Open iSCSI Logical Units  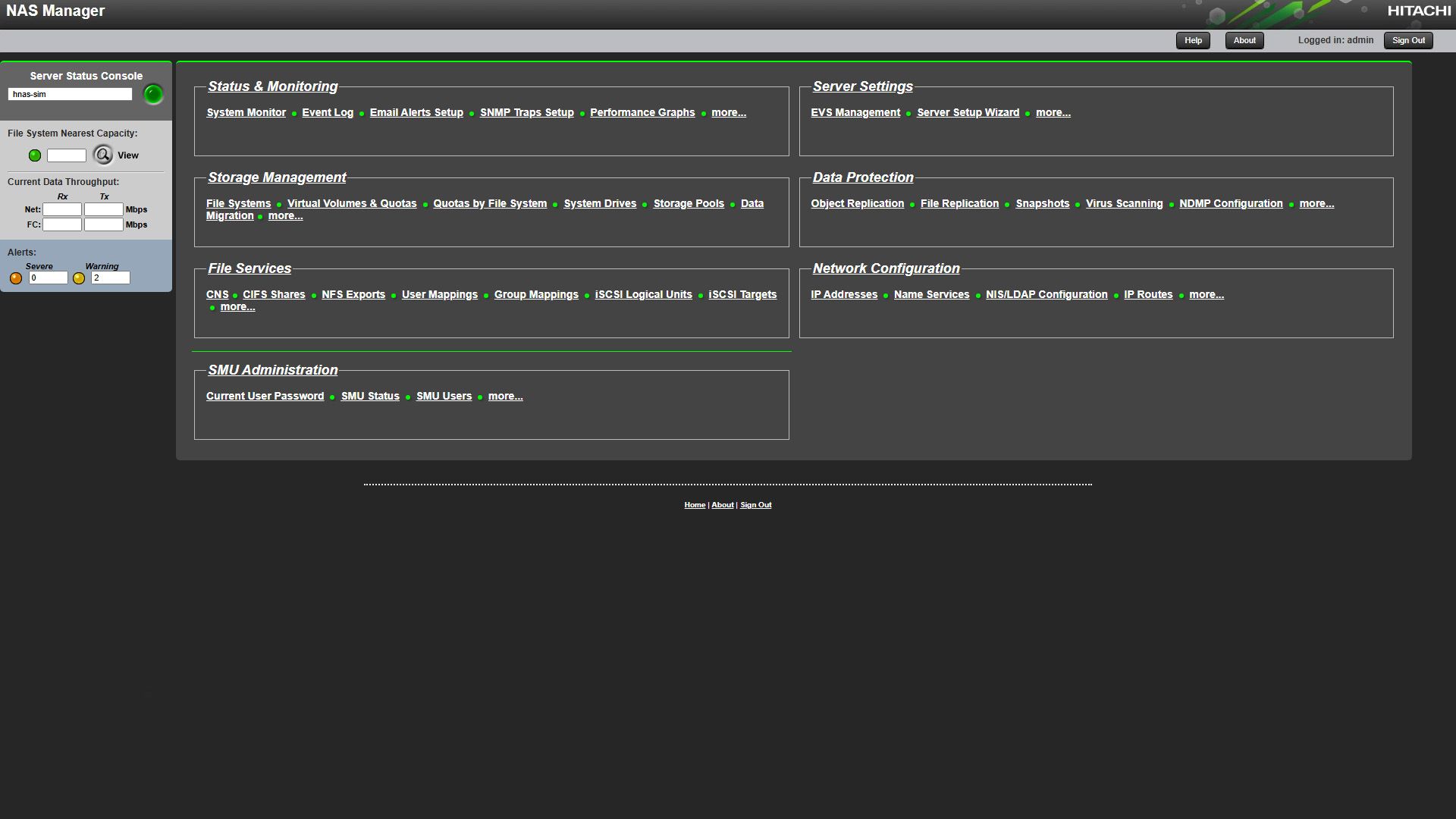tap(643, 294)
